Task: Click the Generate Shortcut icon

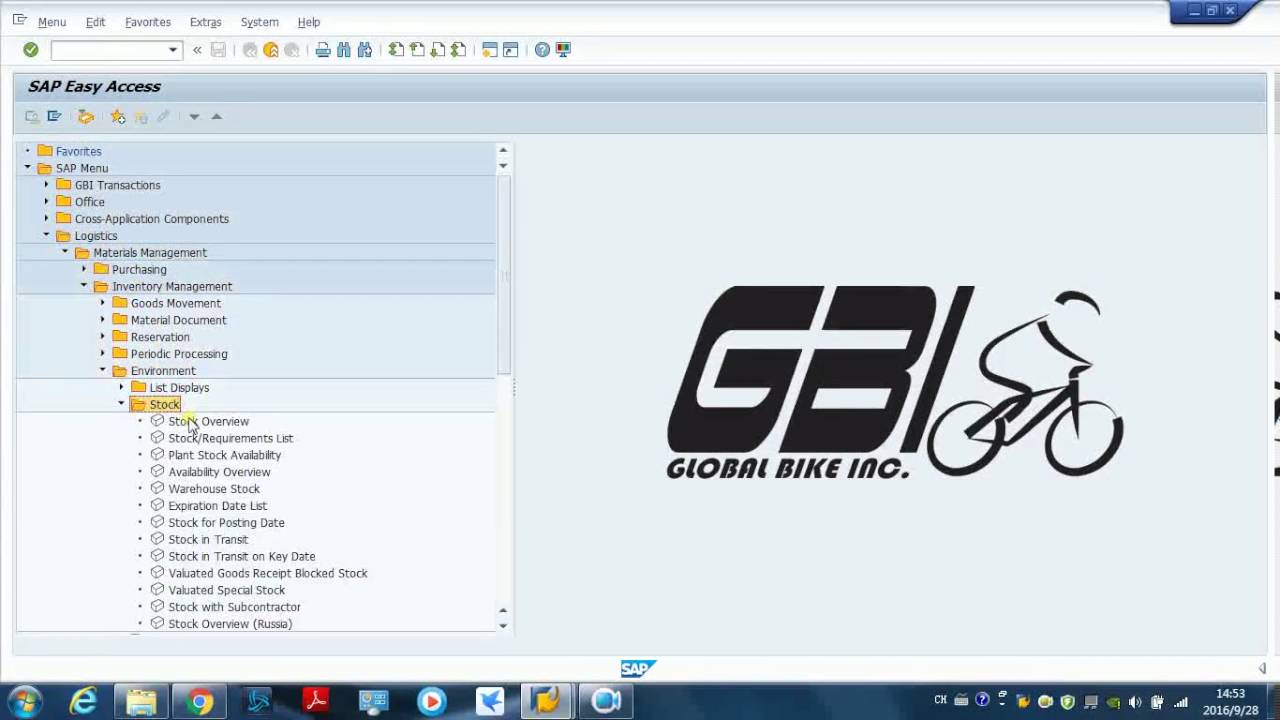Action: 510,49
